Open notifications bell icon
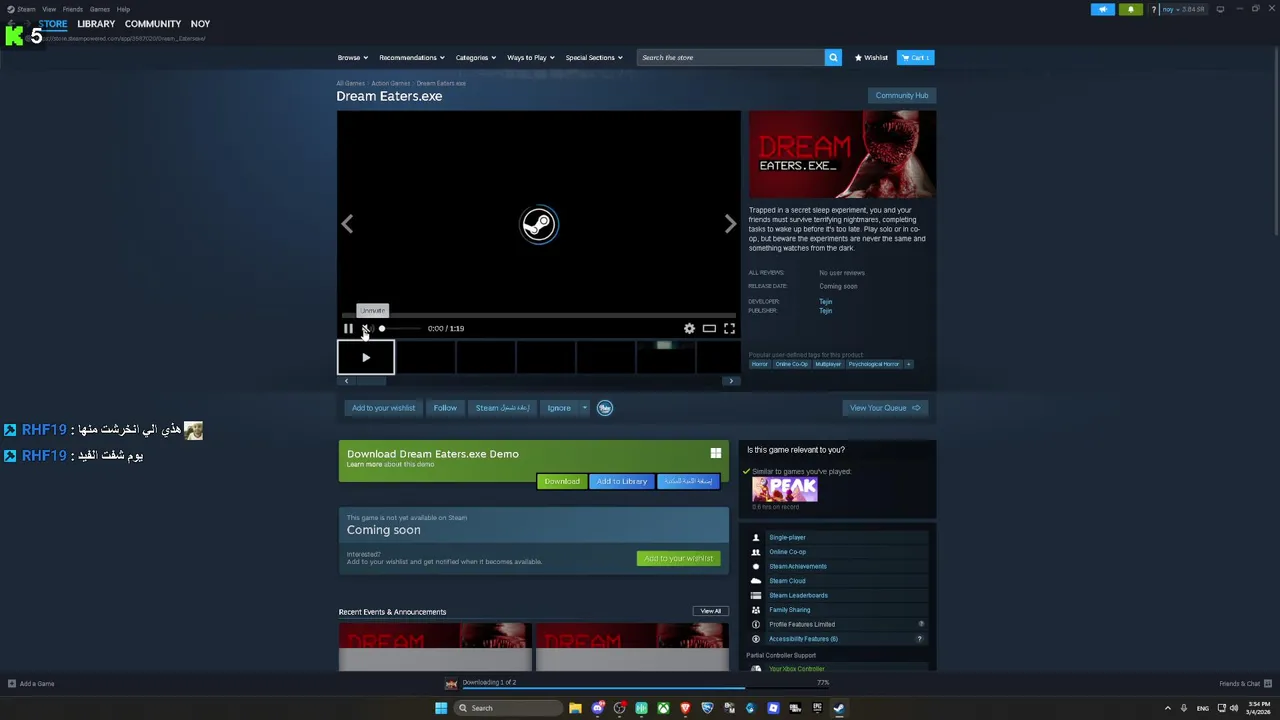1280x720 pixels. tap(1131, 9)
